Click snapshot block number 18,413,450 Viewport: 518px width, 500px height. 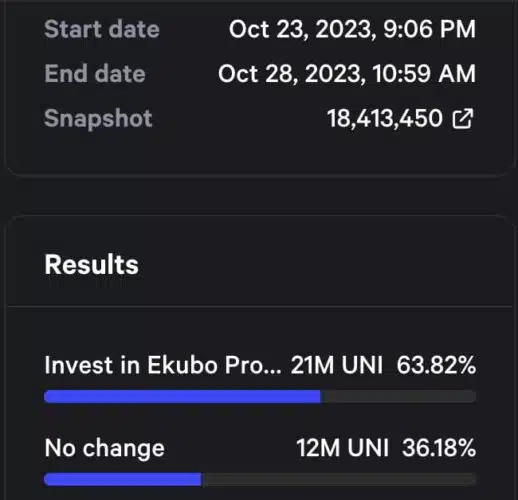(x=384, y=118)
